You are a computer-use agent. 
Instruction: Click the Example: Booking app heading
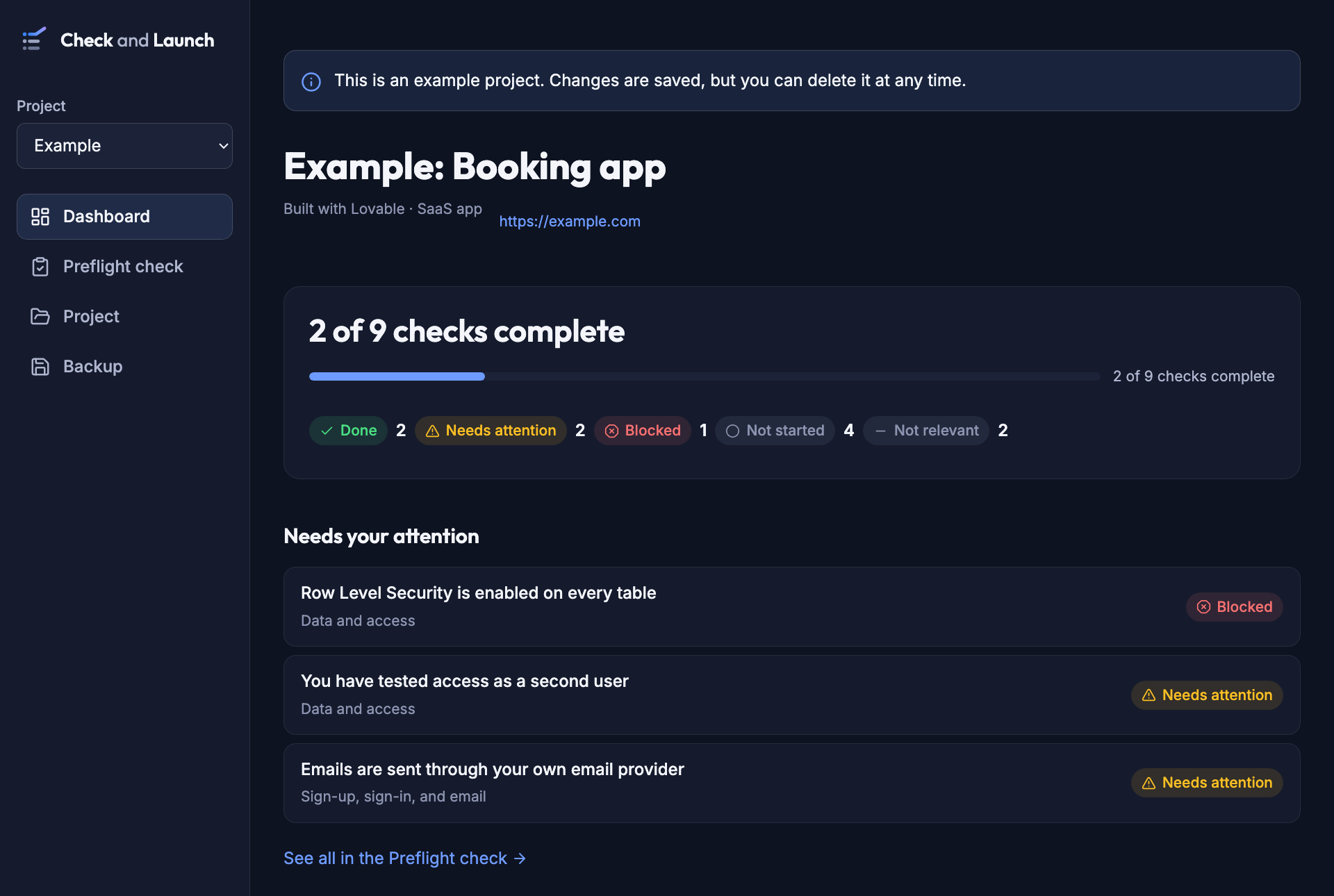[475, 167]
